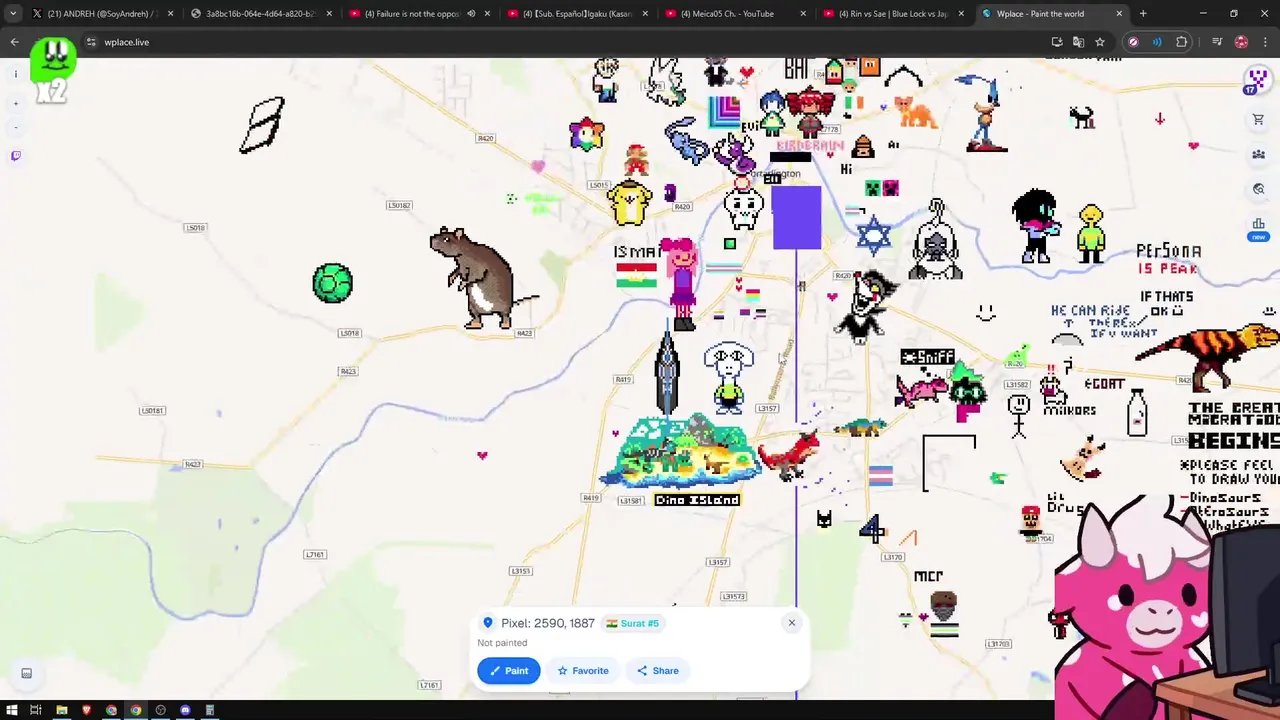The height and width of the screenshot is (720, 1280).
Task: Click the install app icon
Action: [x=1057, y=42]
